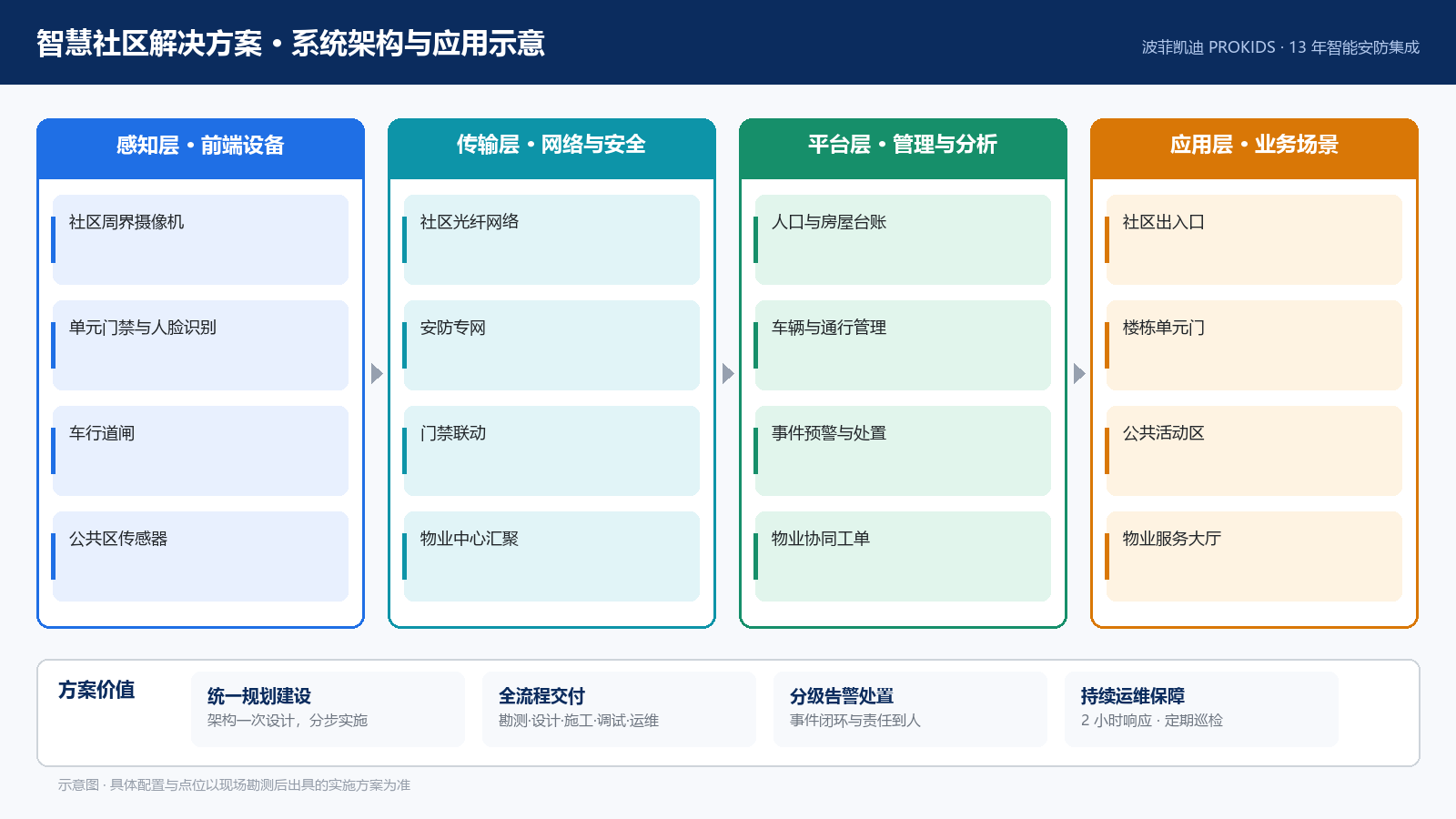This screenshot has height=819, width=1456.
Task: Click the arrow between 平台层 and 应用层
Action: click(1079, 373)
